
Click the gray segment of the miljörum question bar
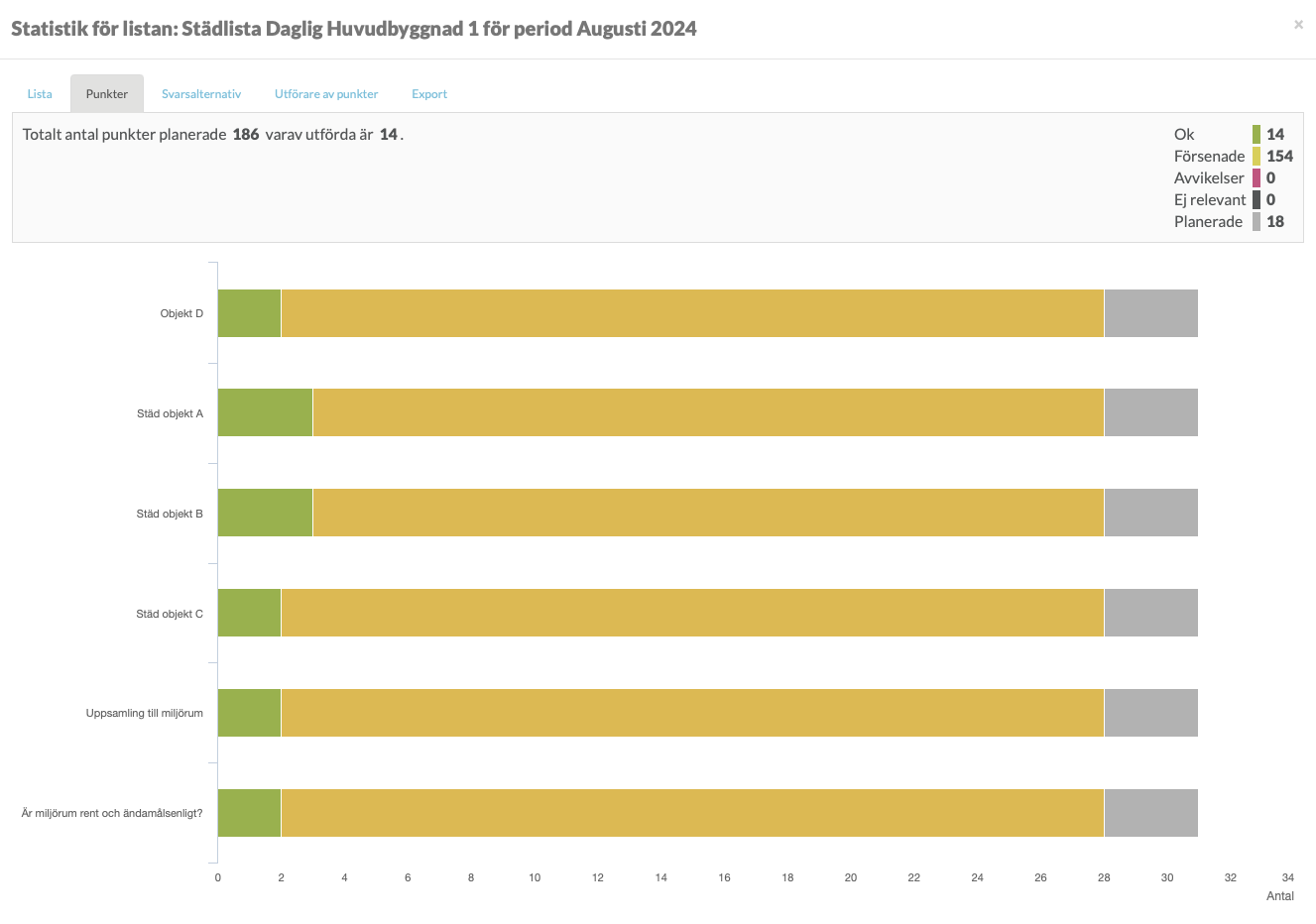(x=1150, y=813)
